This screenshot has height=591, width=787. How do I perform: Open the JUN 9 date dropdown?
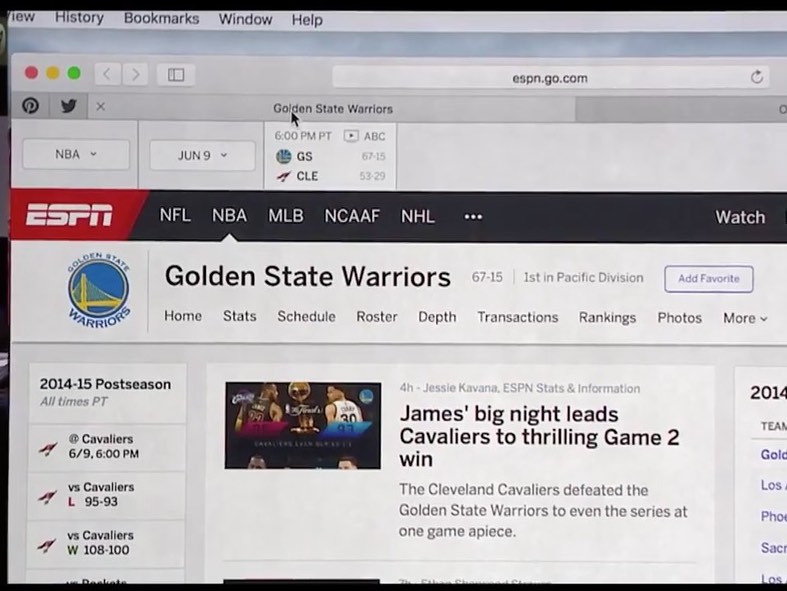pos(202,156)
